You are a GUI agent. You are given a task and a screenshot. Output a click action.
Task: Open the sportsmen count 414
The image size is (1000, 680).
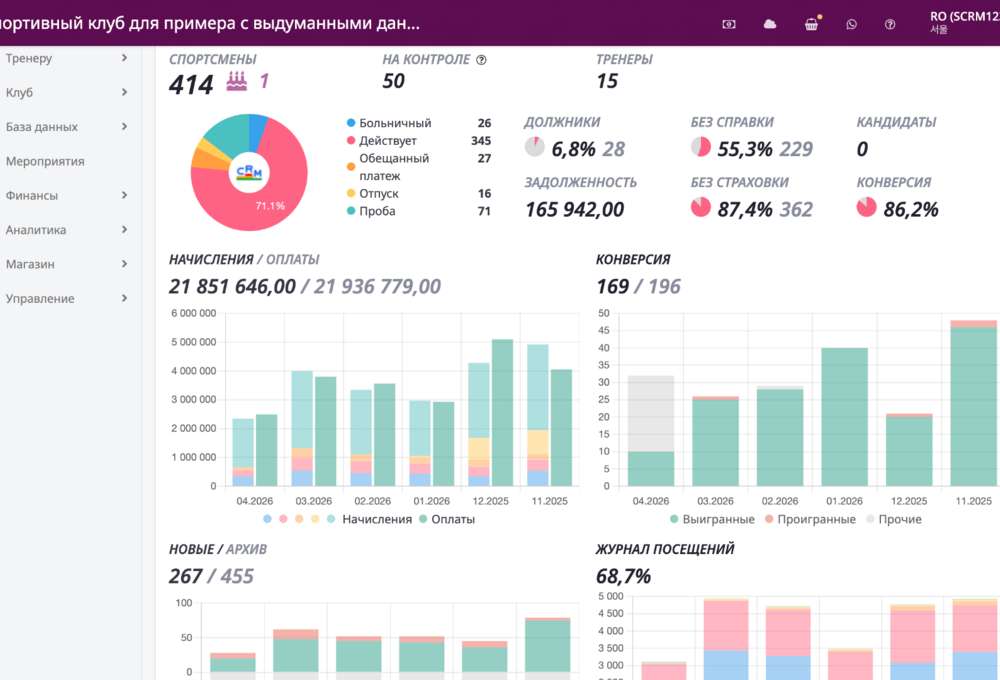[x=191, y=84]
